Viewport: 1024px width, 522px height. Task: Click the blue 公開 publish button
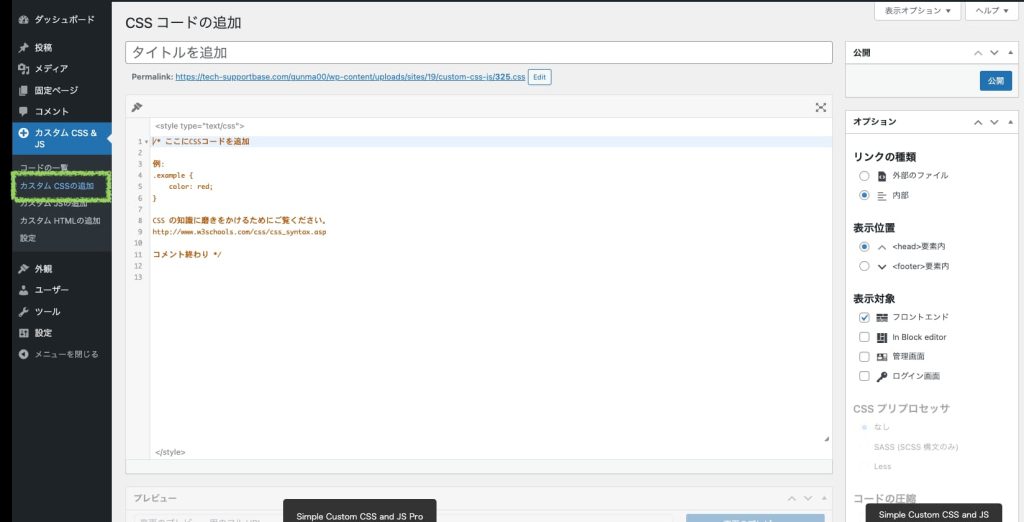click(x=995, y=81)
